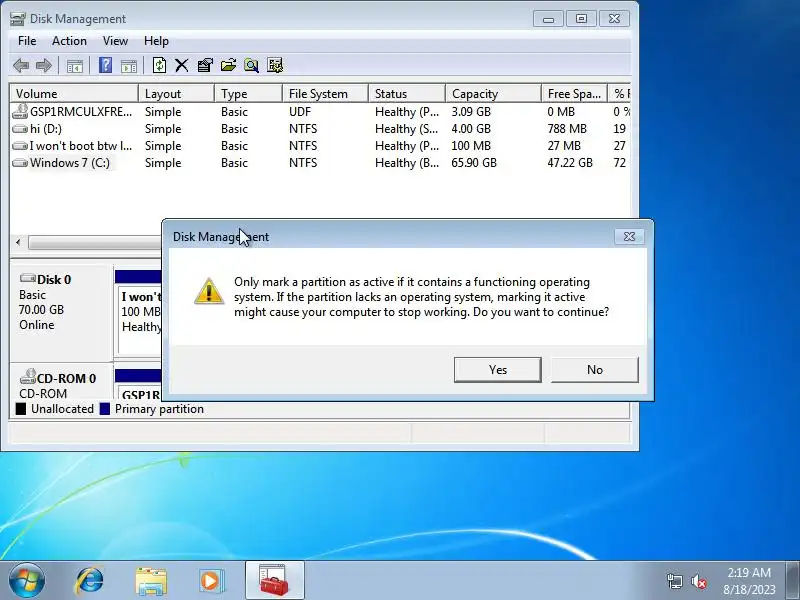Click the Delete (X) toolbar icon

coord(182,65)
